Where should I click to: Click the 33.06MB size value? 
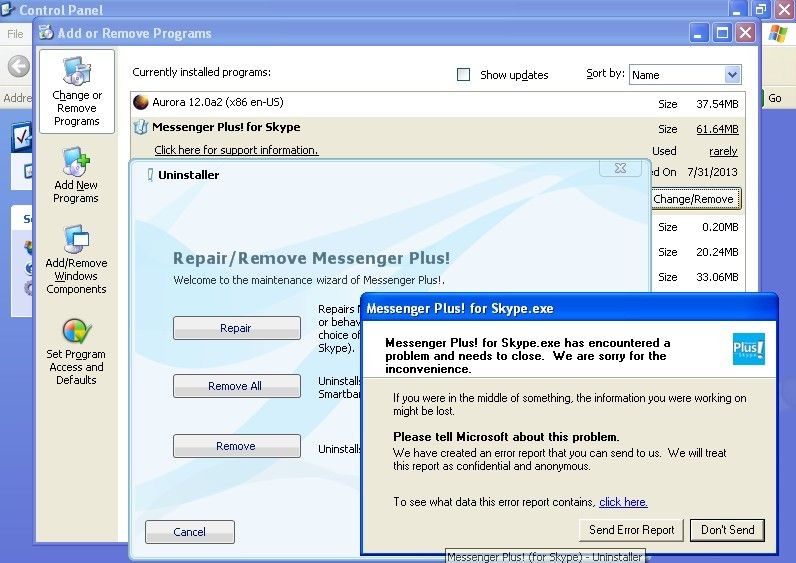click(x=717, y=277)
